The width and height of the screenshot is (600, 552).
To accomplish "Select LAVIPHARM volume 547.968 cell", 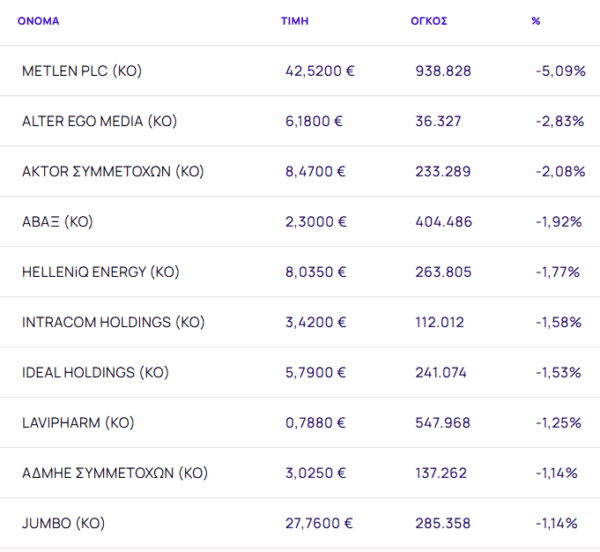I will [443, 423].
